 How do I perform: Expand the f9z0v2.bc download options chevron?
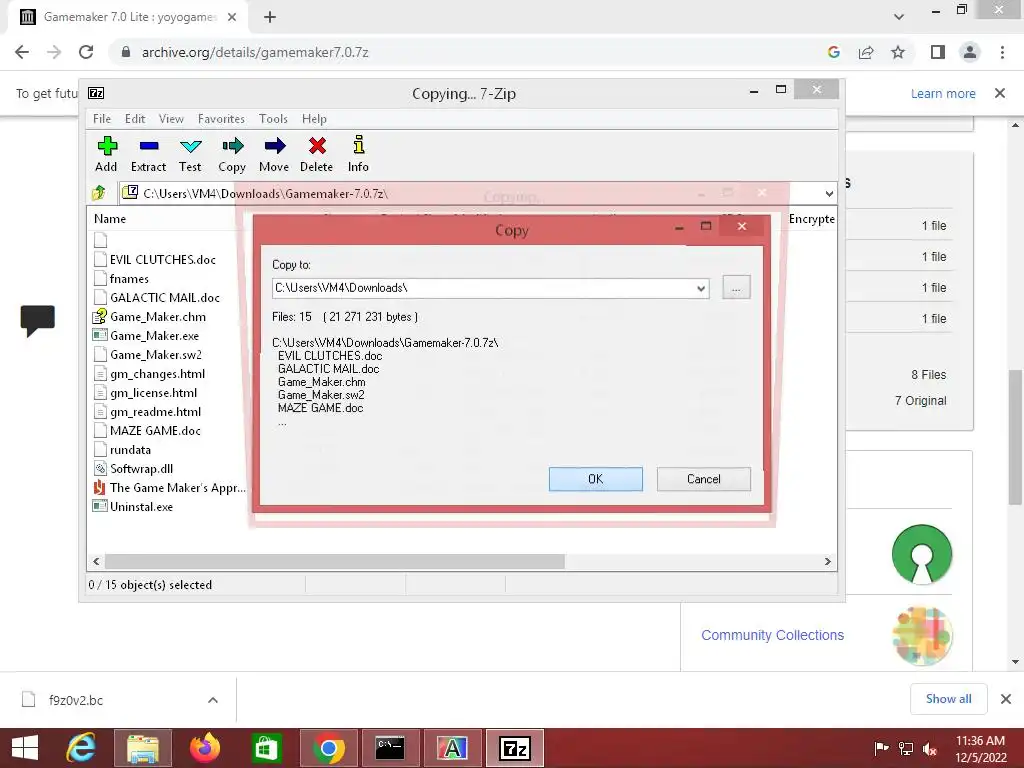point(213,700)
